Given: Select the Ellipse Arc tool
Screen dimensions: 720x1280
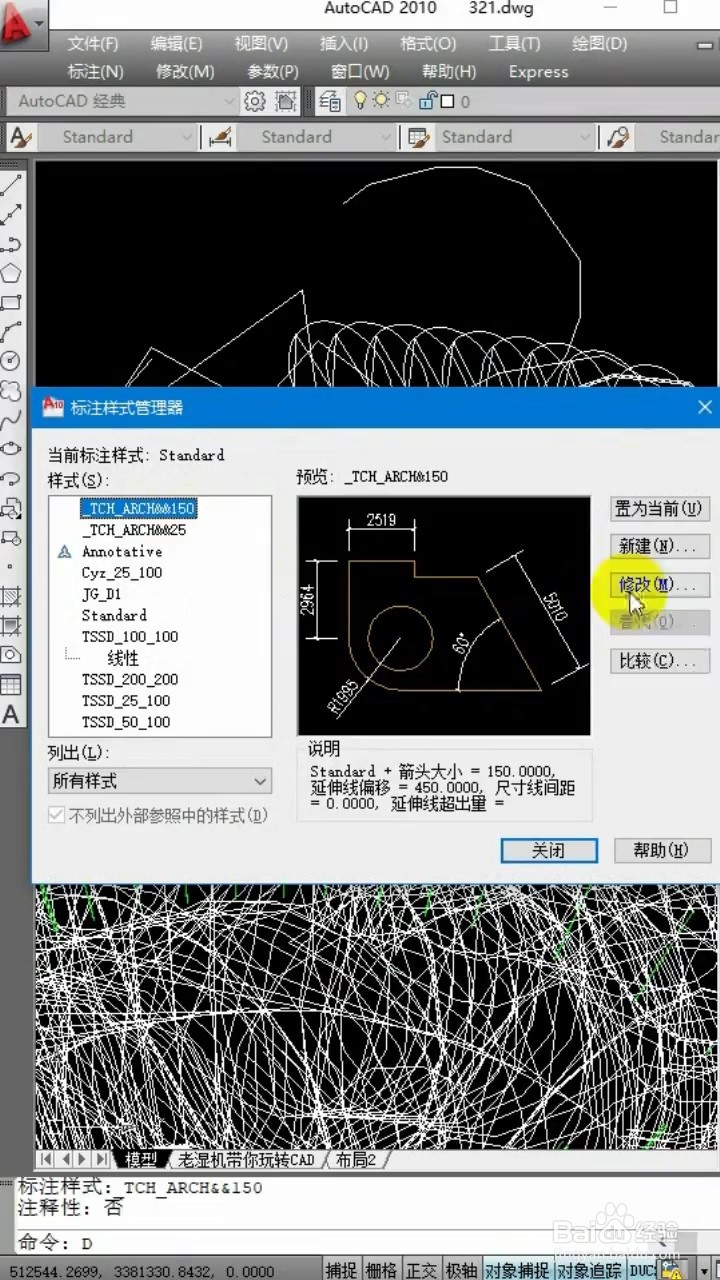Looking at the screenshot, I should [11, 479].
